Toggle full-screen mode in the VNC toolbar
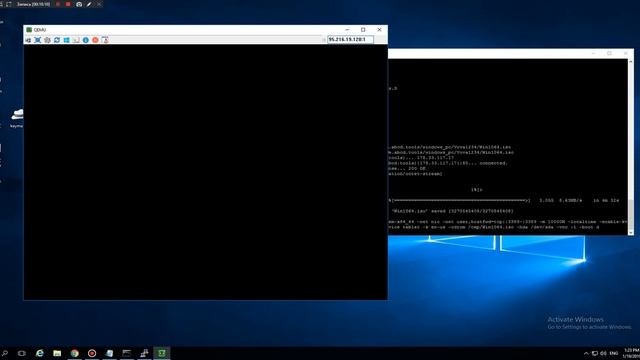This screenshot has width=640, height=360. pyautogui.click(x=38, y=40)
